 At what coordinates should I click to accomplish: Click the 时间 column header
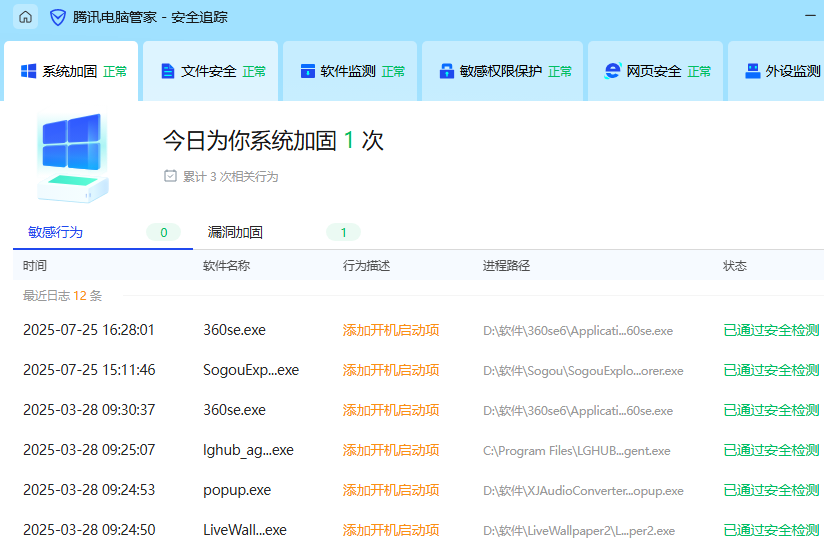tap(35, 266)
